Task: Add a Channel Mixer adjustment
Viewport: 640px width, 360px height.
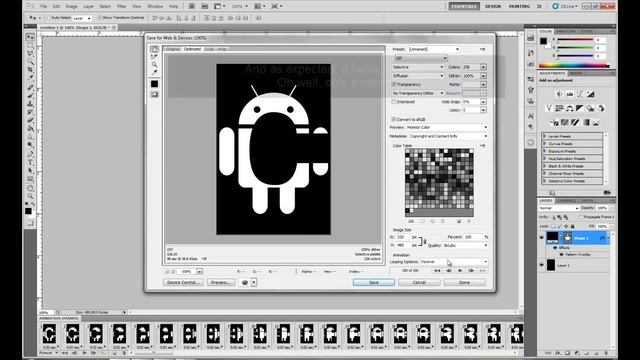Action: click(x=601, y=108)
